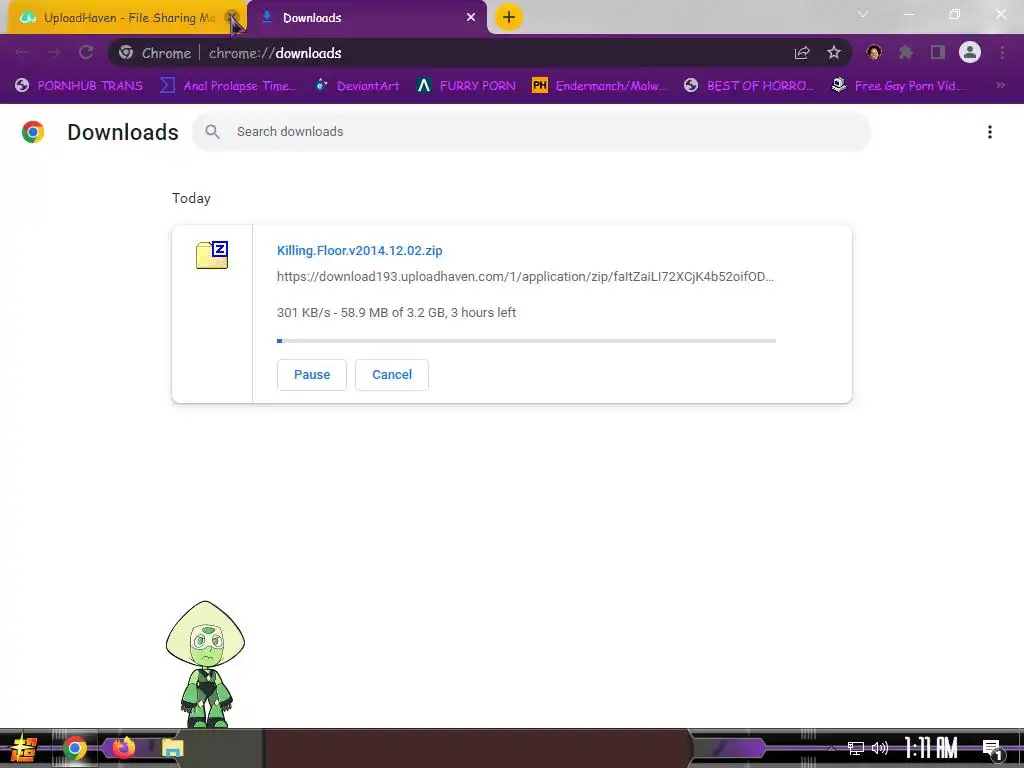The height and width of the screenshot is (768, 1024).
Task: Click the Peridot desktop mascot character
Action: tap(205, 664)
